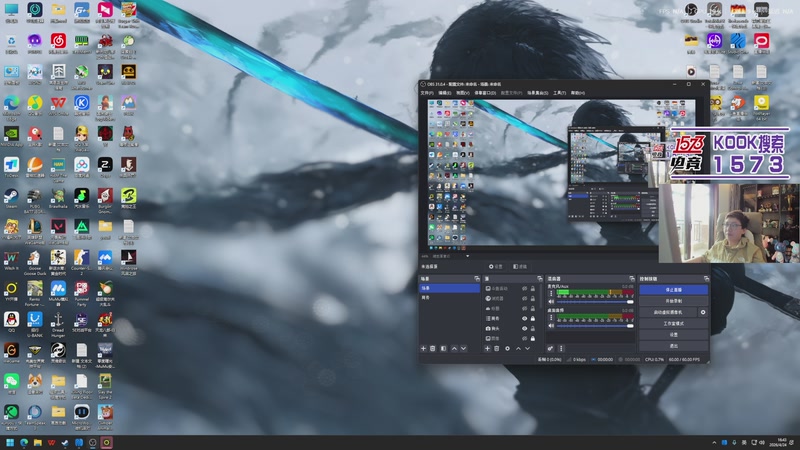Open advanced audio properties gears in Audio Mixer
The height and width of the screenshot is (450, 800).
pyautogui.click(x=551, y=348)
